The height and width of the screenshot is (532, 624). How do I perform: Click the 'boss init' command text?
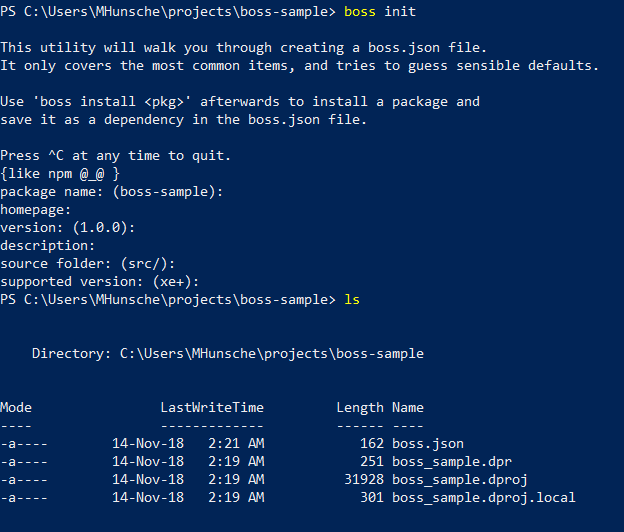pos(380,12)
